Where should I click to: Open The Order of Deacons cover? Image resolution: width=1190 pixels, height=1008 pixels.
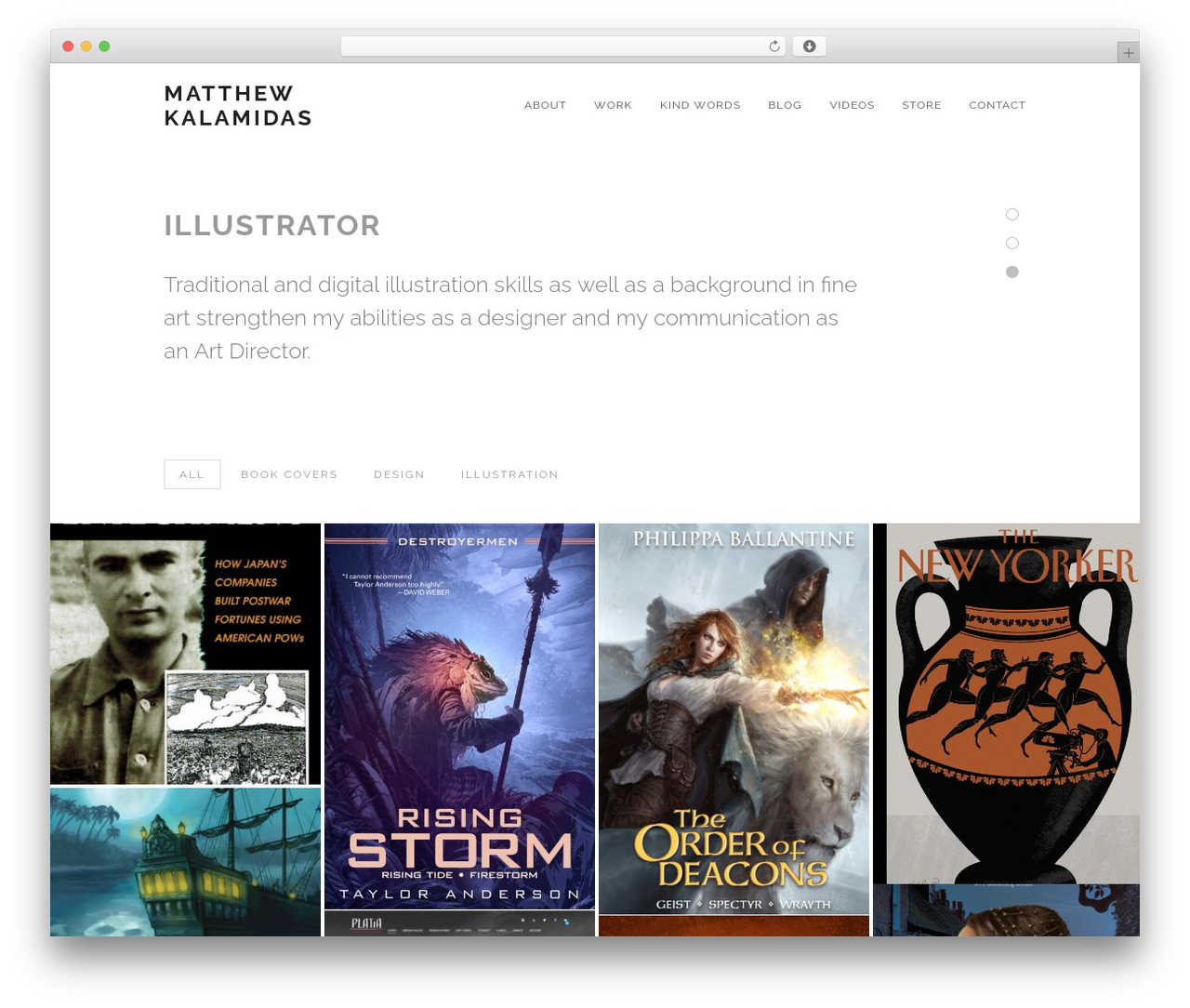point(734,718)
